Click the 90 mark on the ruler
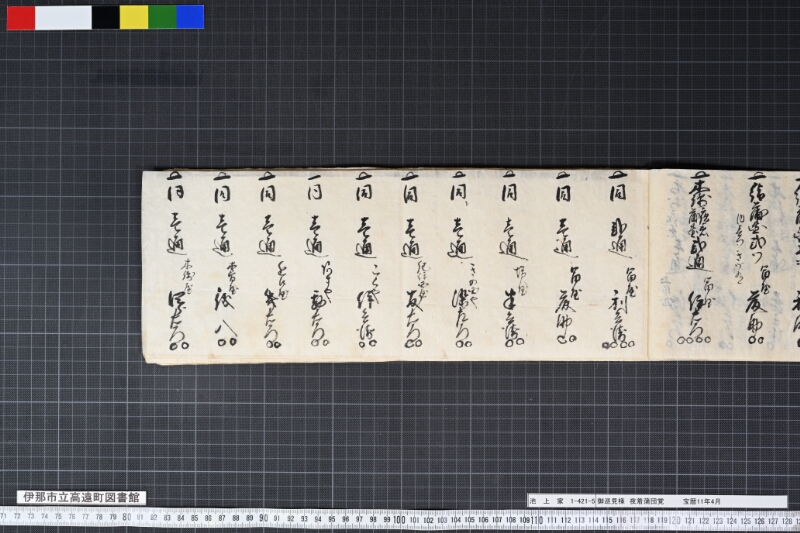800x533 pixels. click(263, 518)
